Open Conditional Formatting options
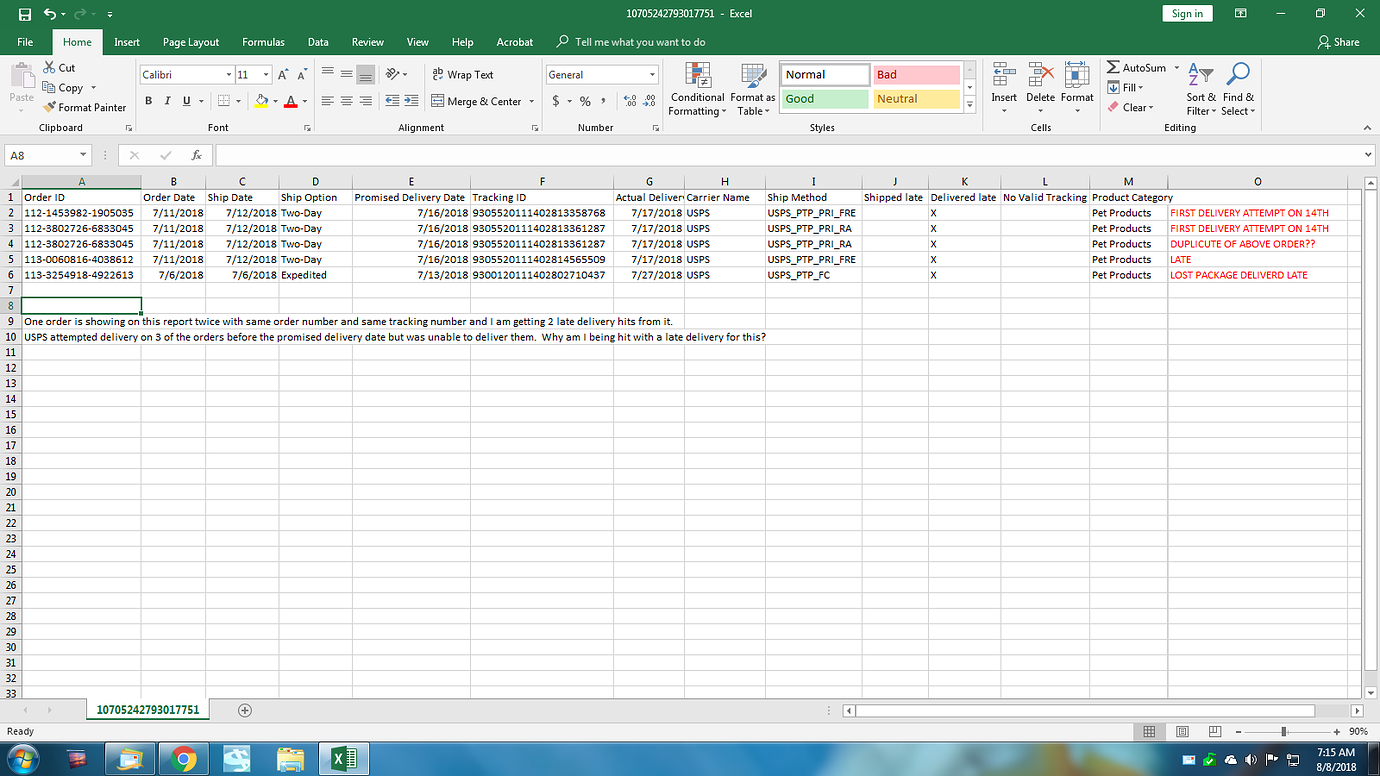Image resolution: width=1380 pixels, height=776 pixels. click(697, 90)
